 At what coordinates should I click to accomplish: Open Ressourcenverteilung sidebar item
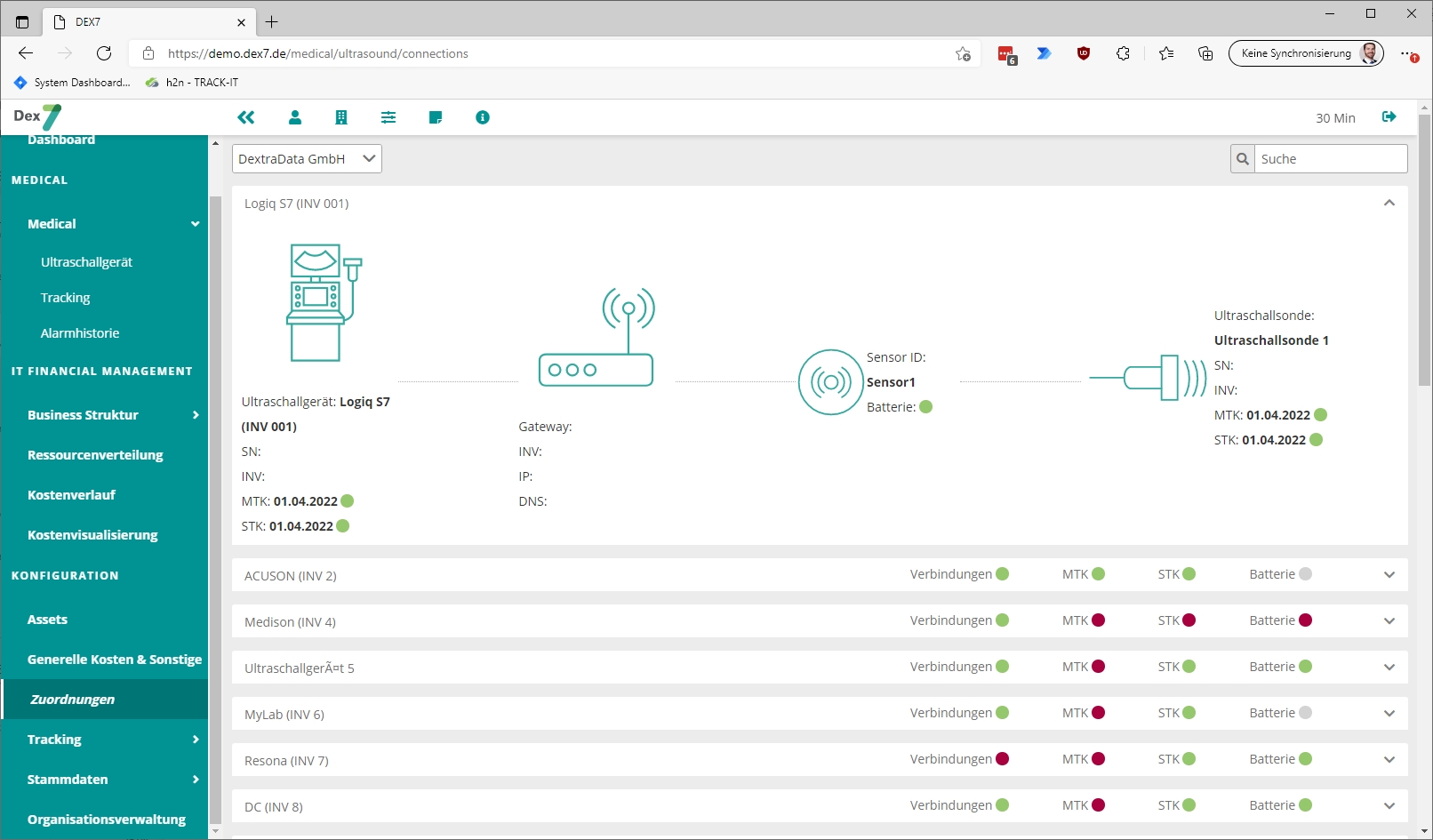(95, 455)
